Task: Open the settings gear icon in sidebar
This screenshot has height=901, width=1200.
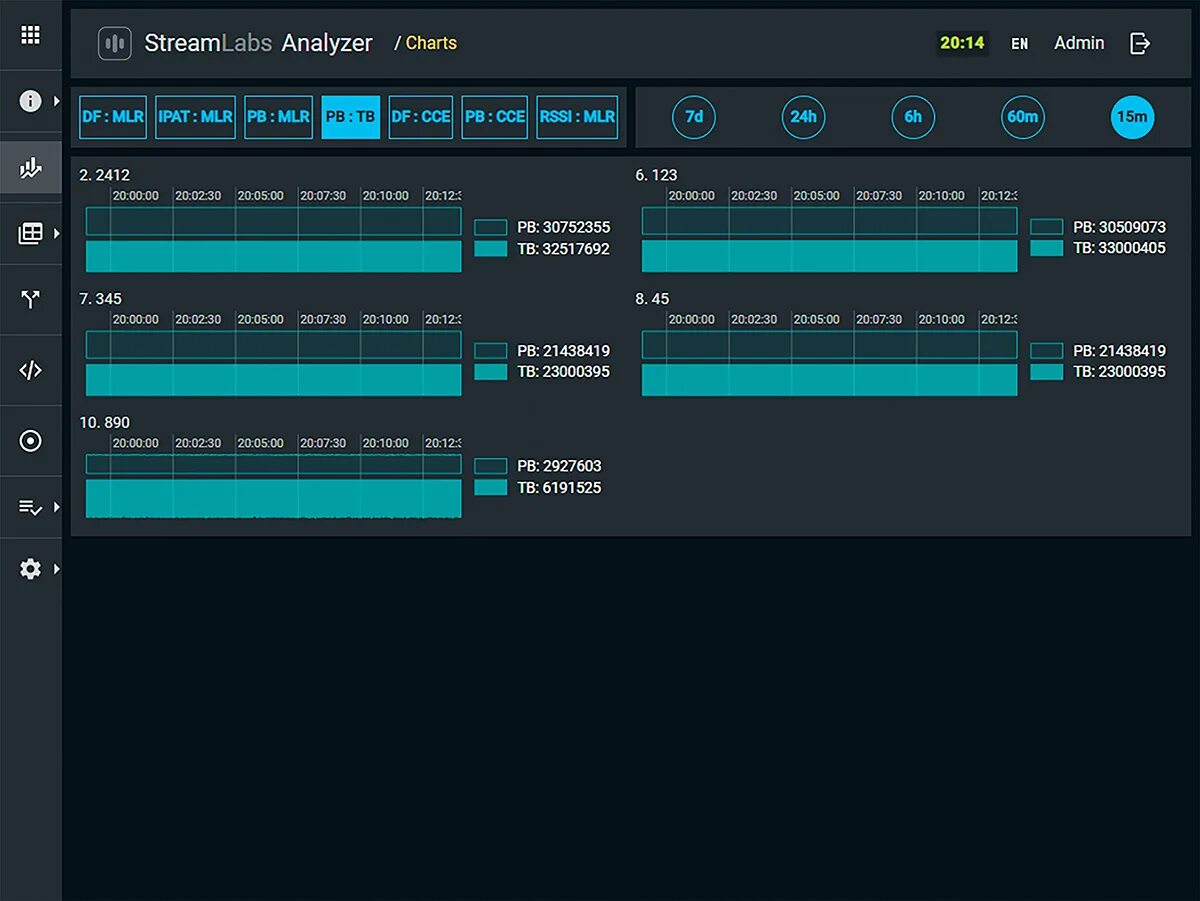Action: [x=30, y=569]
